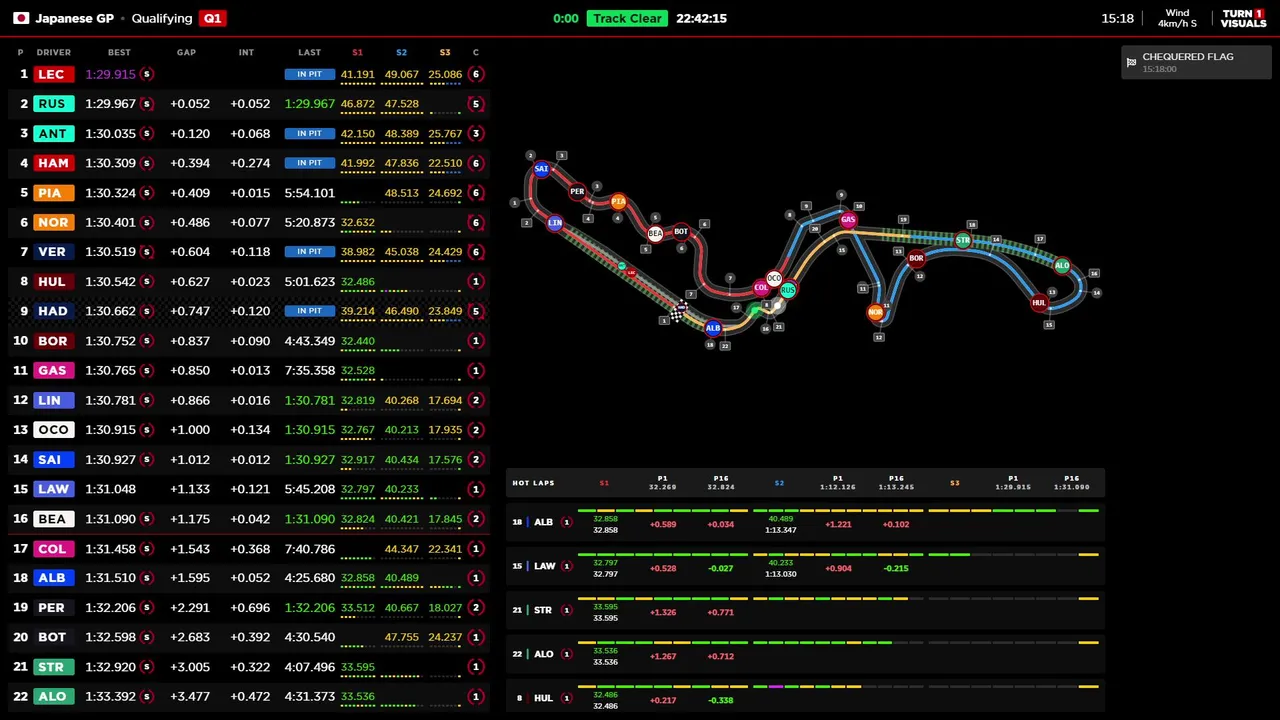Click the Qualifying session label

(162, 18)
